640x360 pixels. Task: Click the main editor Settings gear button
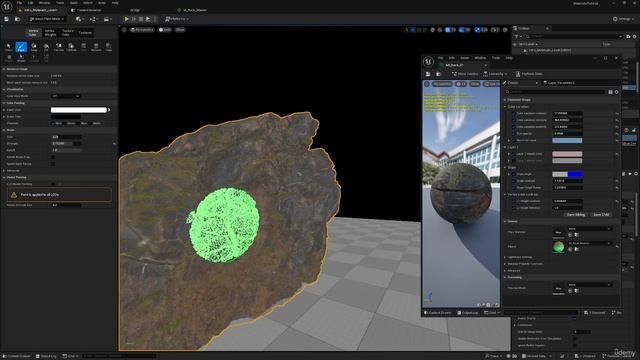(x=624, y=19)
